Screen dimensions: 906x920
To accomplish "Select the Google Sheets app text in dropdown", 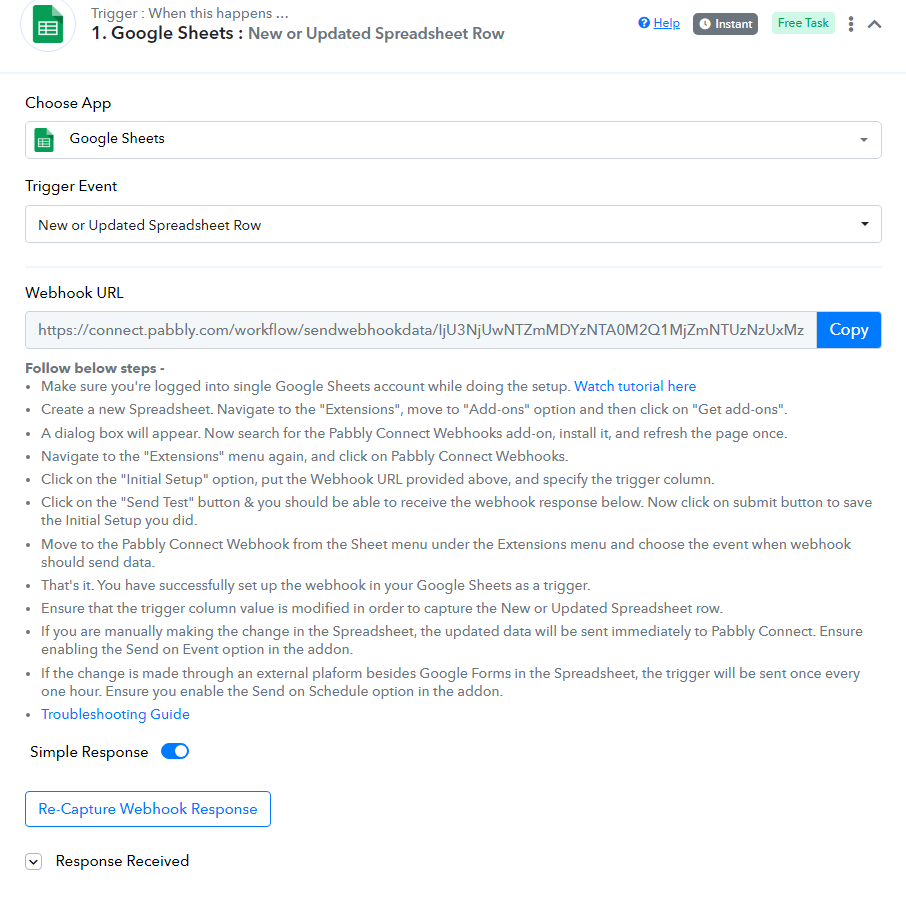I will point(117,138).
